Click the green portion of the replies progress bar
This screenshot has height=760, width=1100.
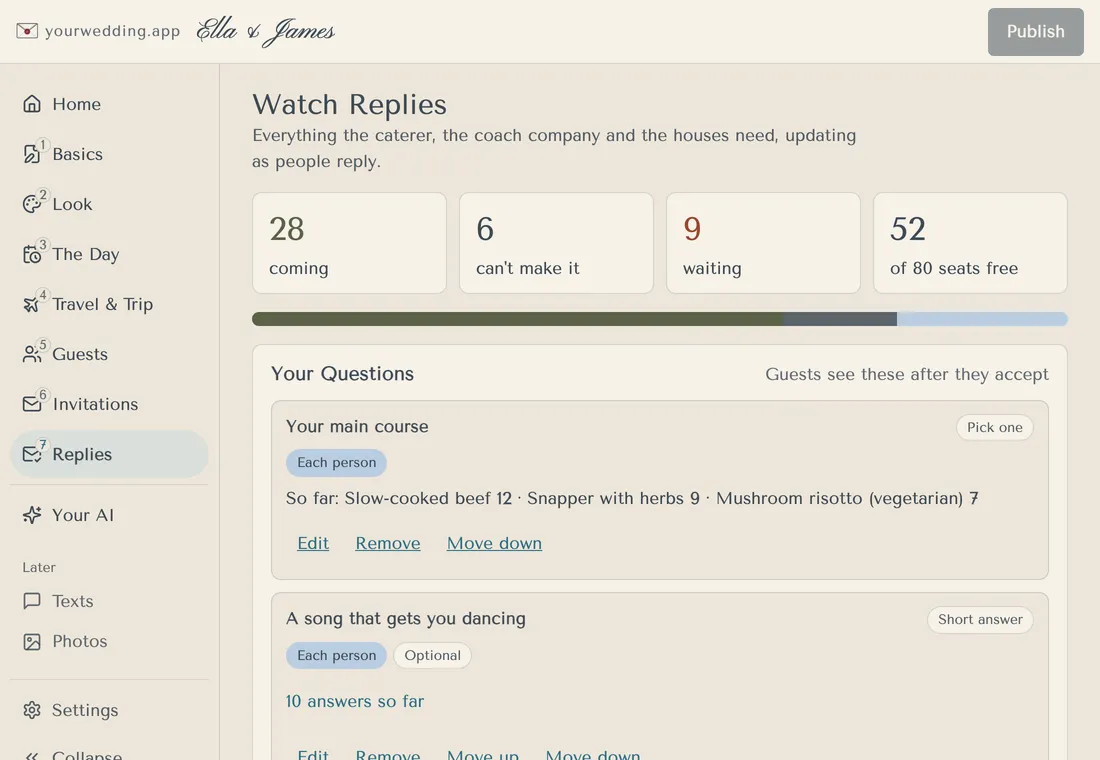518,319
